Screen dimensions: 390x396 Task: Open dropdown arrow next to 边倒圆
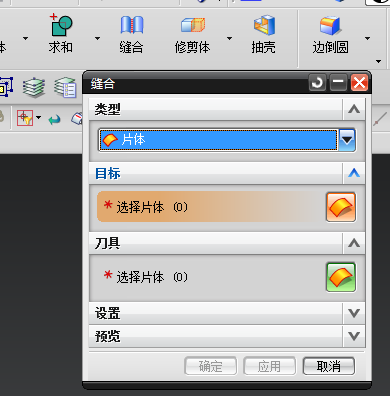coord(367,38)
